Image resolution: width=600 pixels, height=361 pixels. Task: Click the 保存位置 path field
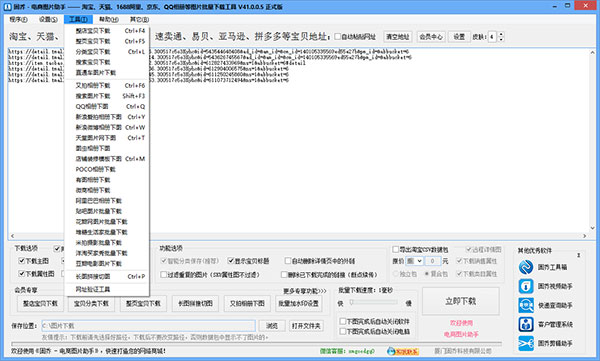(148, 326)
